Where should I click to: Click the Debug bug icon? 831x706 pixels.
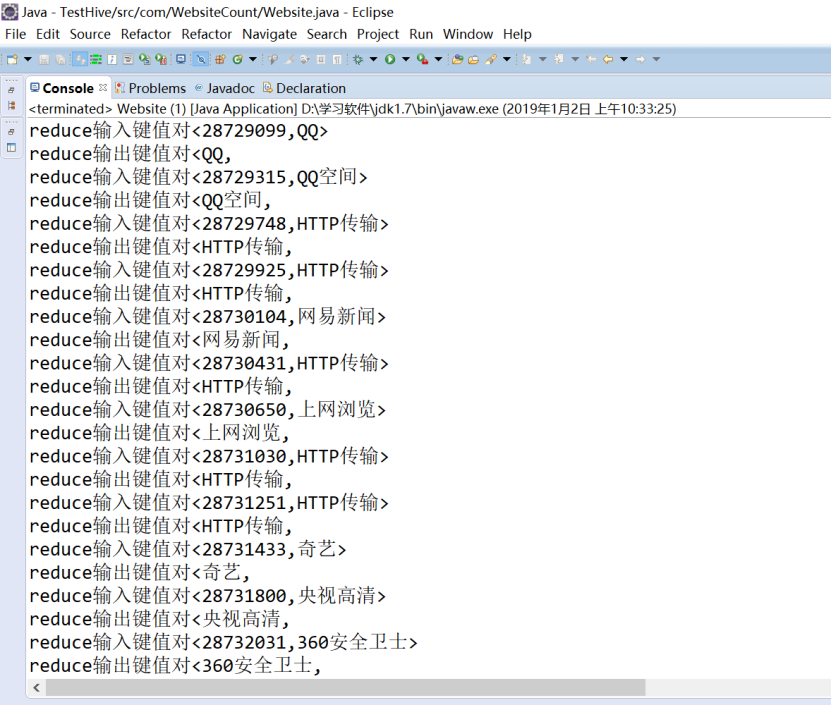[358, 59]
